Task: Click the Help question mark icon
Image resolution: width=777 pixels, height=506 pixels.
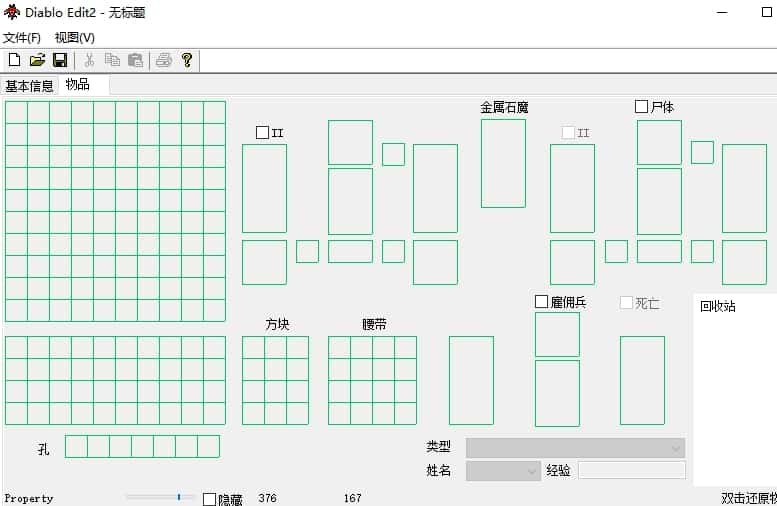Action: click(187, 60)
